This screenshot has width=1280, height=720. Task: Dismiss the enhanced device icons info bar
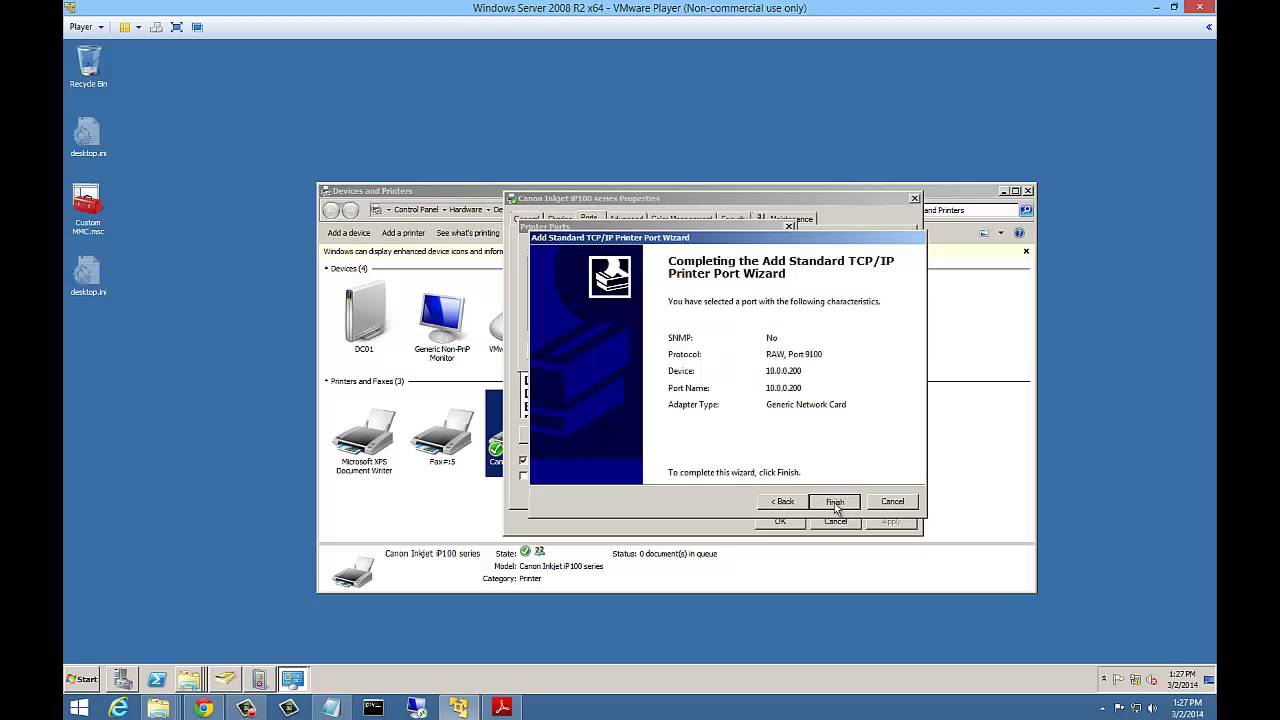tap(1026, 251)
